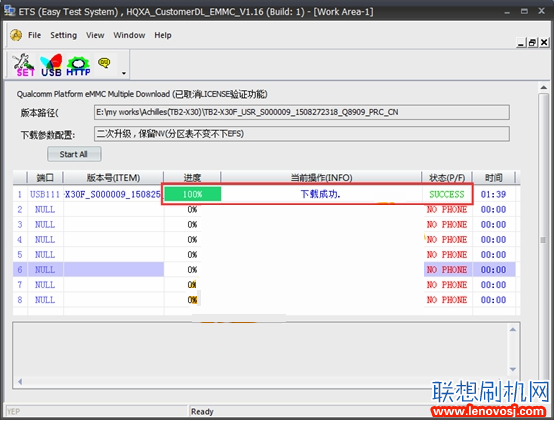Click the 版本号(ITEM) column header
Viewport: 555px width, 422px height.
113,178
